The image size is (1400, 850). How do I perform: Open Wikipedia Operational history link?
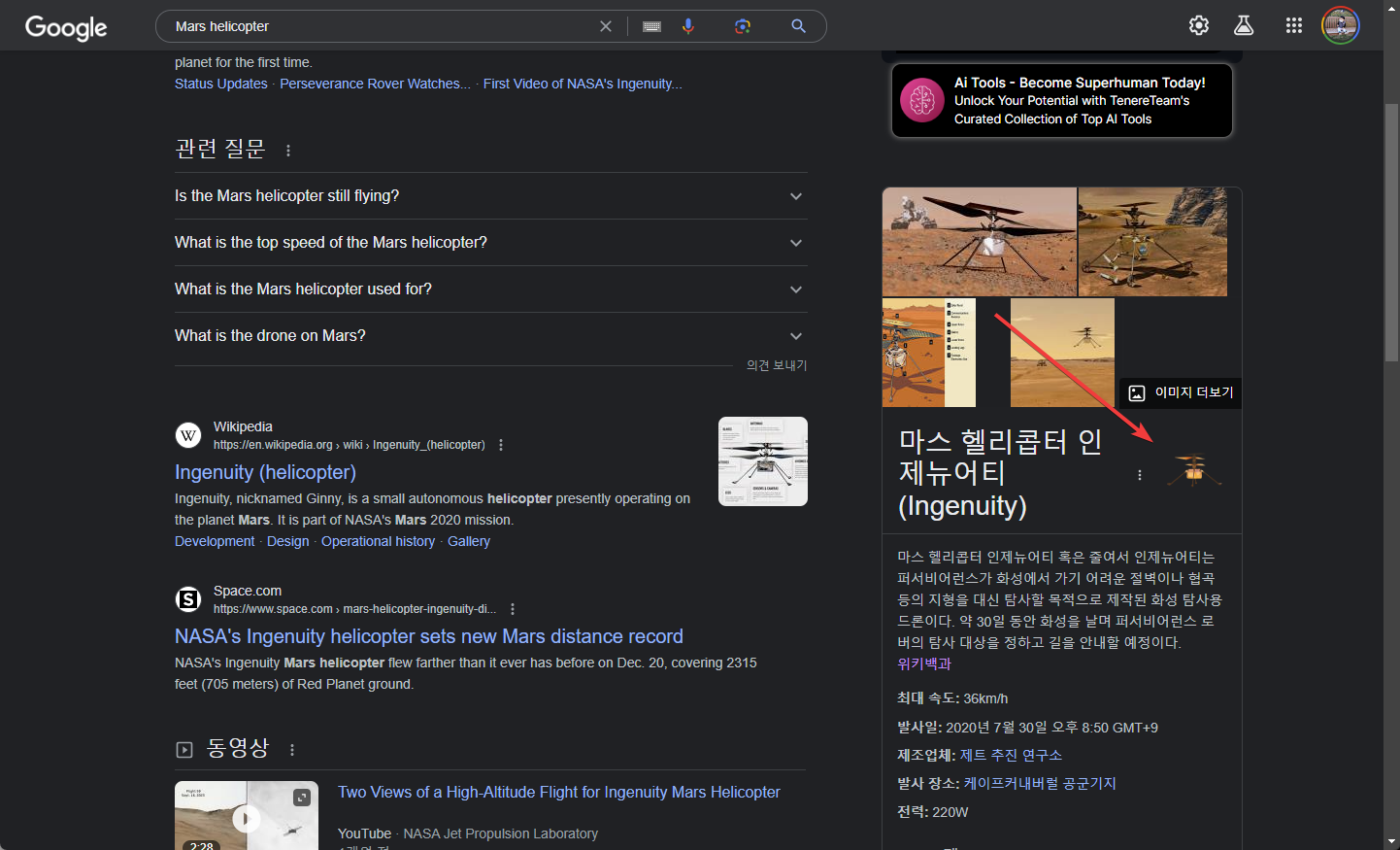coord(379,541)
